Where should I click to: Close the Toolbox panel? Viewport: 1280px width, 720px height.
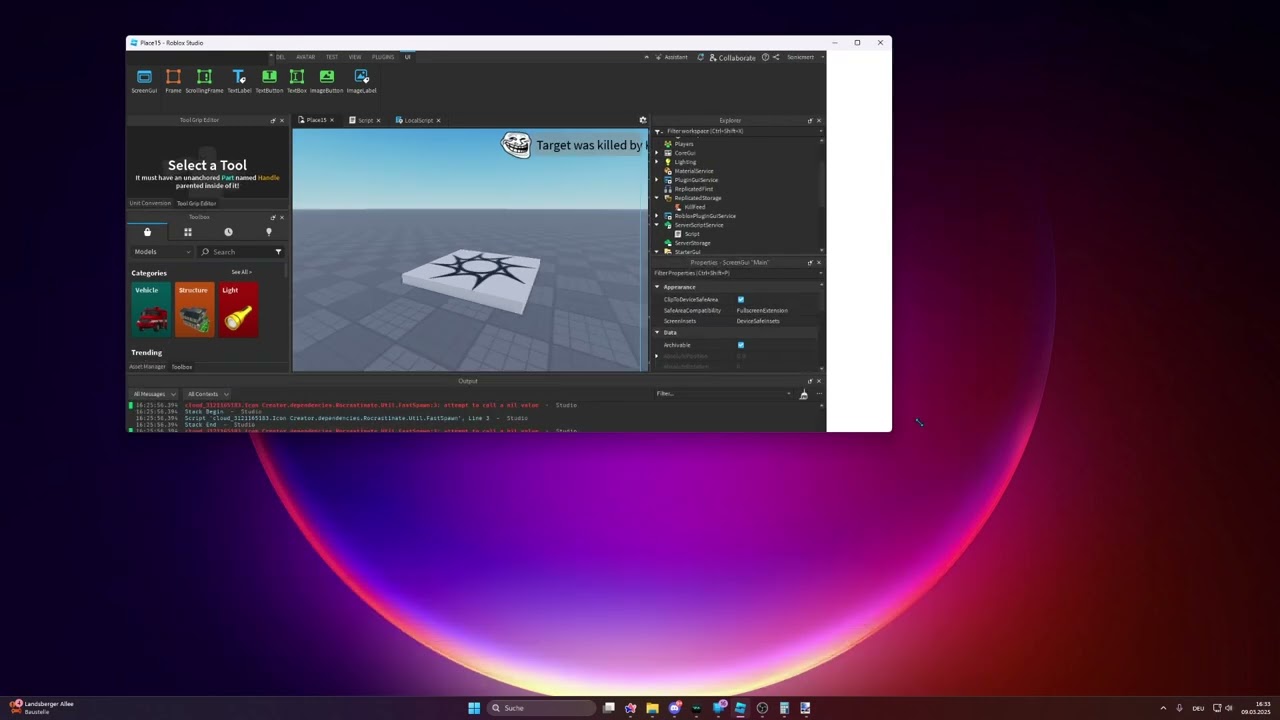tap(282, 217)
